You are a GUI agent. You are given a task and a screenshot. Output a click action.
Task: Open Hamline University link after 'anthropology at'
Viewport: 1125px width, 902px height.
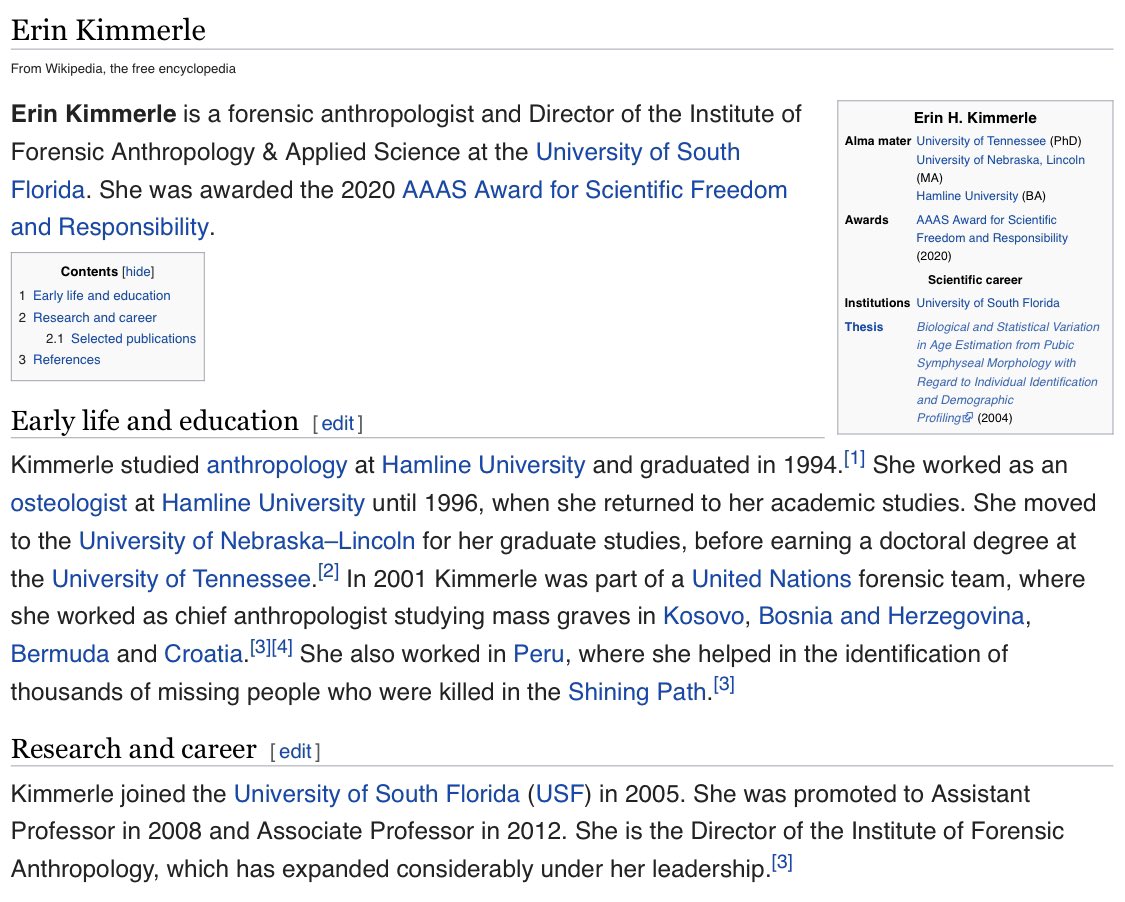(x=484, y=465)
